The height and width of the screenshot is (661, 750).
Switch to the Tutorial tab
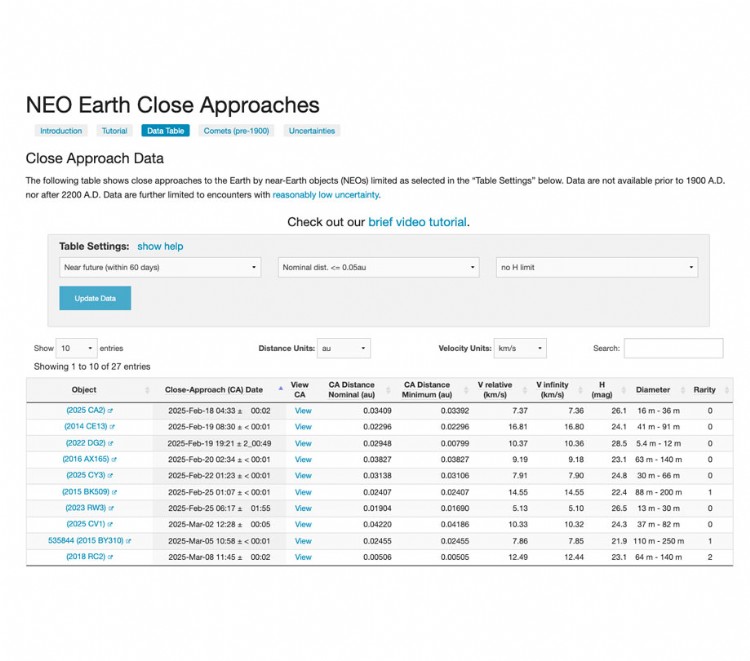pos(114,131)
